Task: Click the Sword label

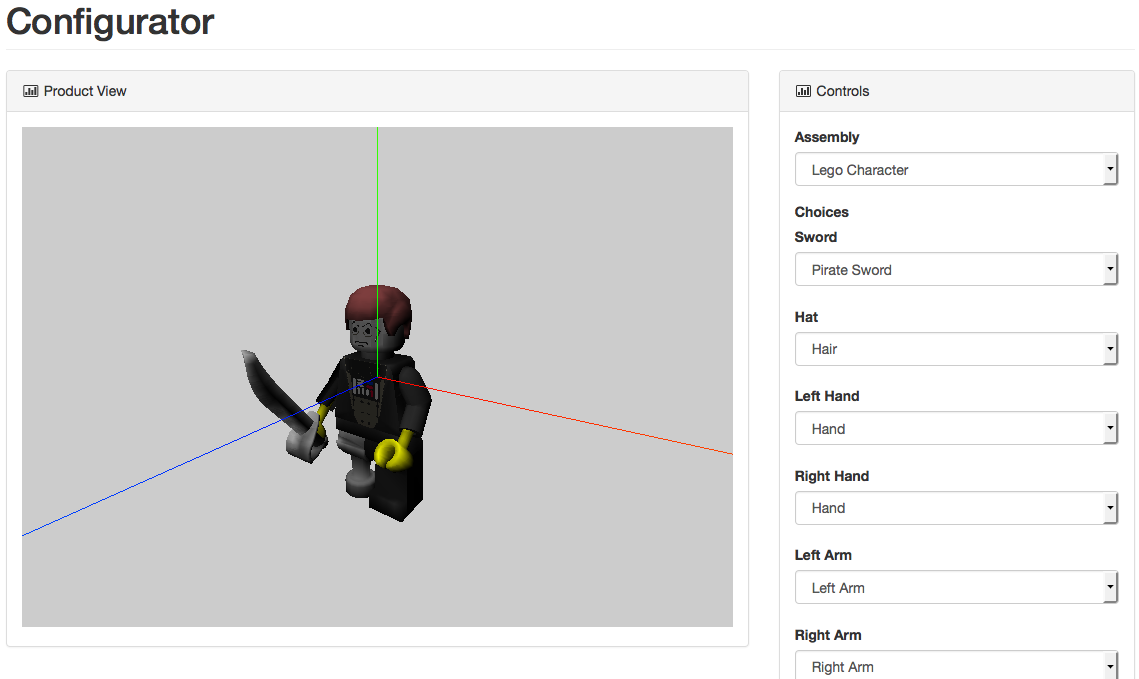Action: click(816, 237)
